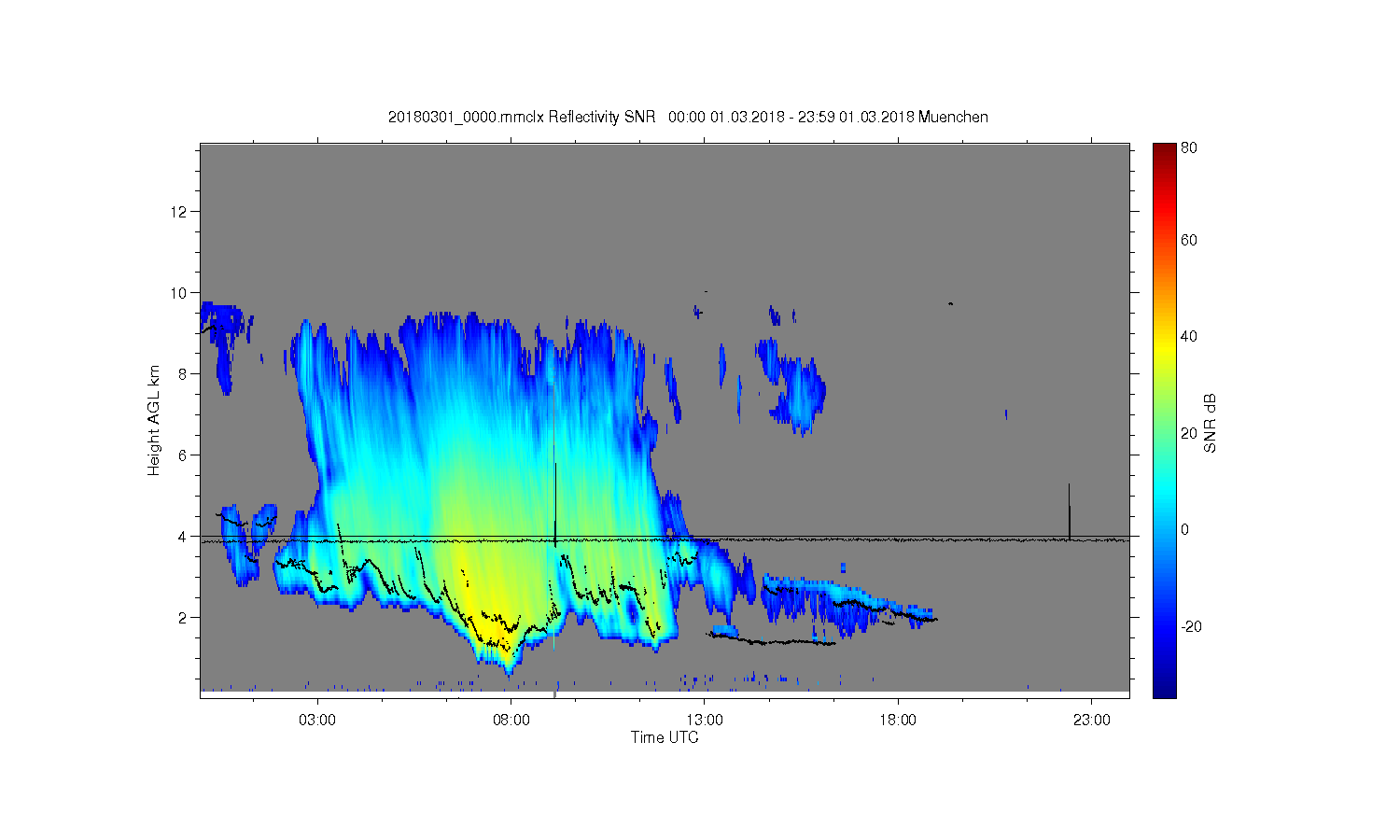Click the yellow band of the colorbar
This screenshot has height=840, width=1400.
[1164, 347]
